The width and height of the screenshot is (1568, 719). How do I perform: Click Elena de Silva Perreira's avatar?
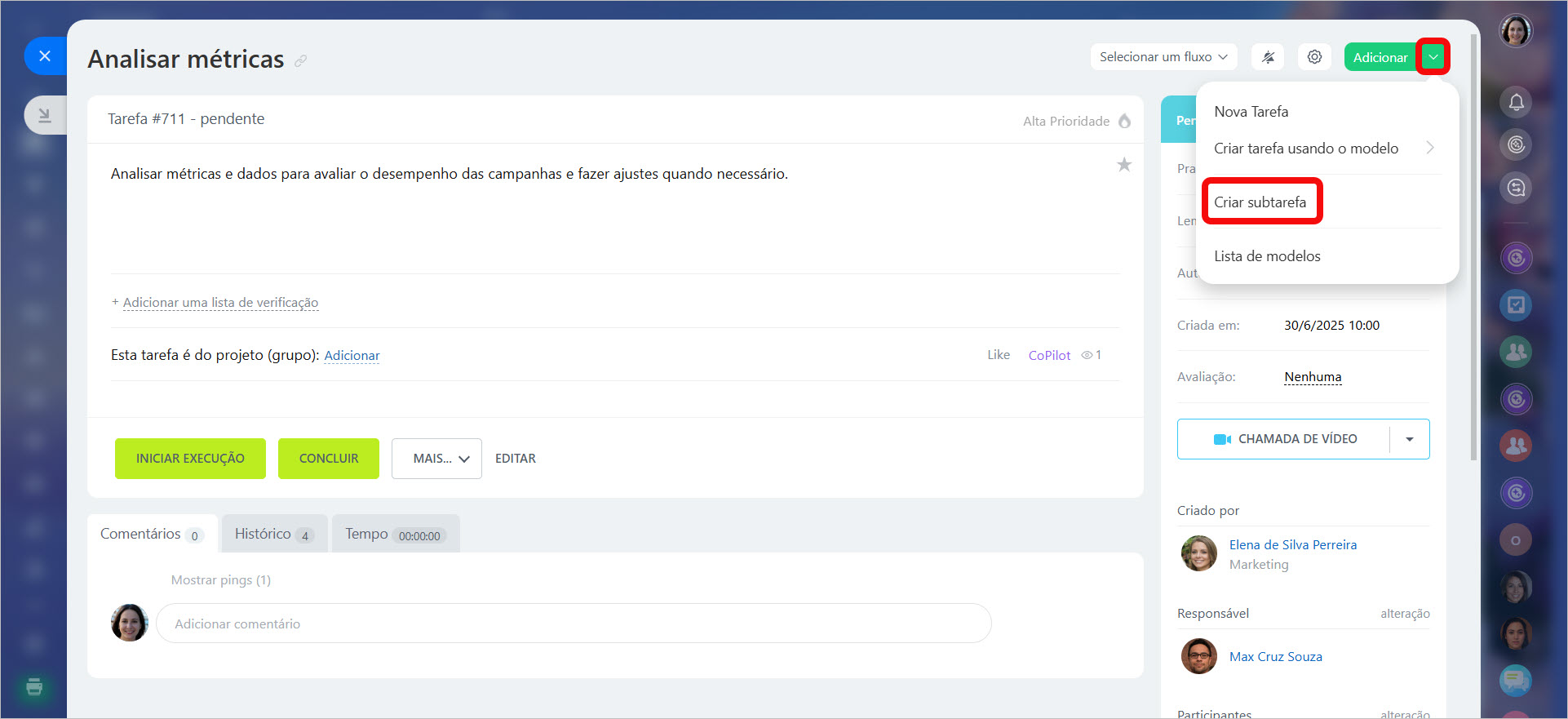click(x=1199, y=553)
